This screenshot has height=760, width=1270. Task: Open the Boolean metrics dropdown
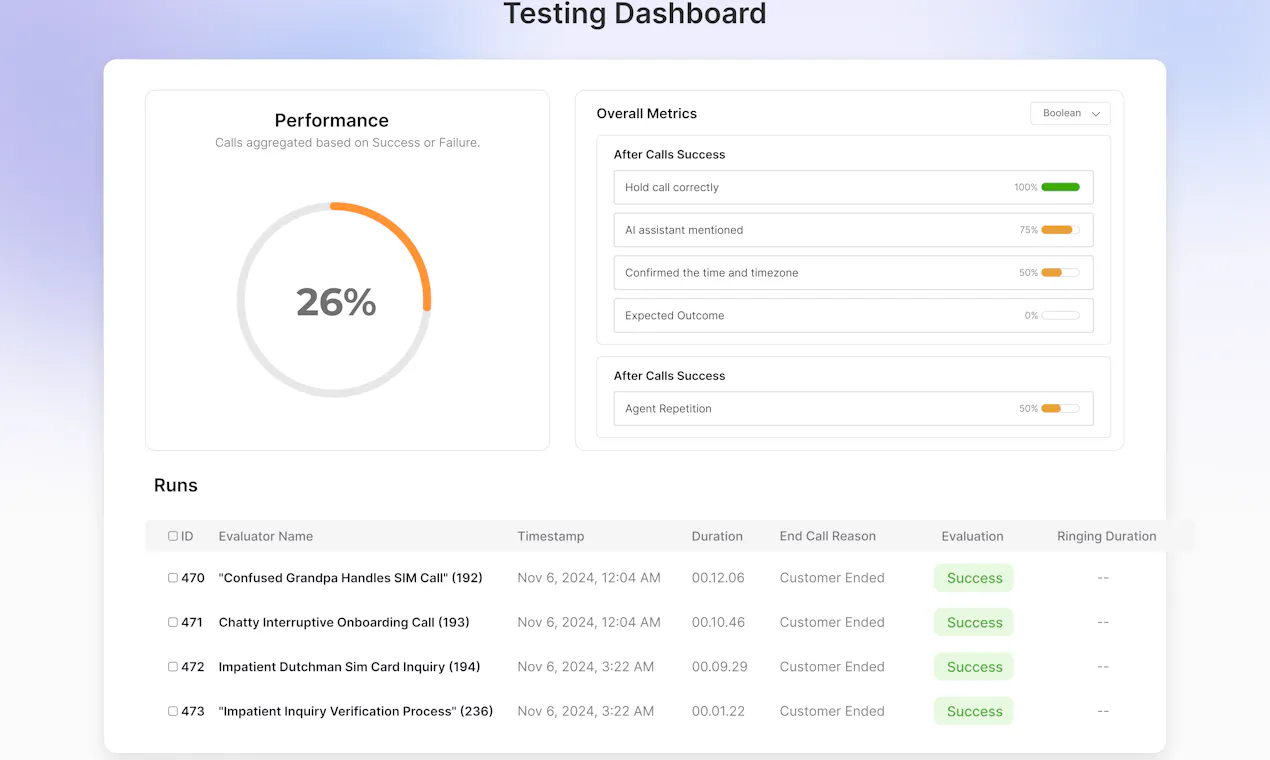(1070, 113)
